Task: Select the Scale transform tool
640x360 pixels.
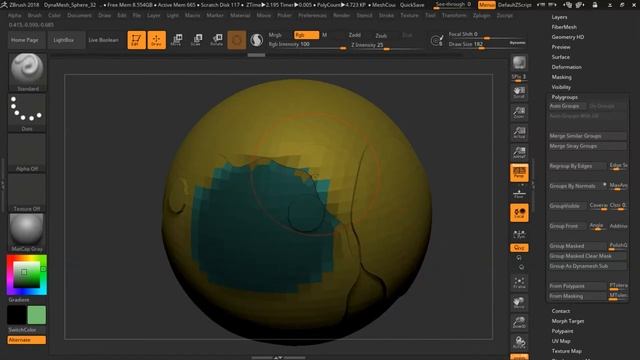Action: (x=197, y=40)
